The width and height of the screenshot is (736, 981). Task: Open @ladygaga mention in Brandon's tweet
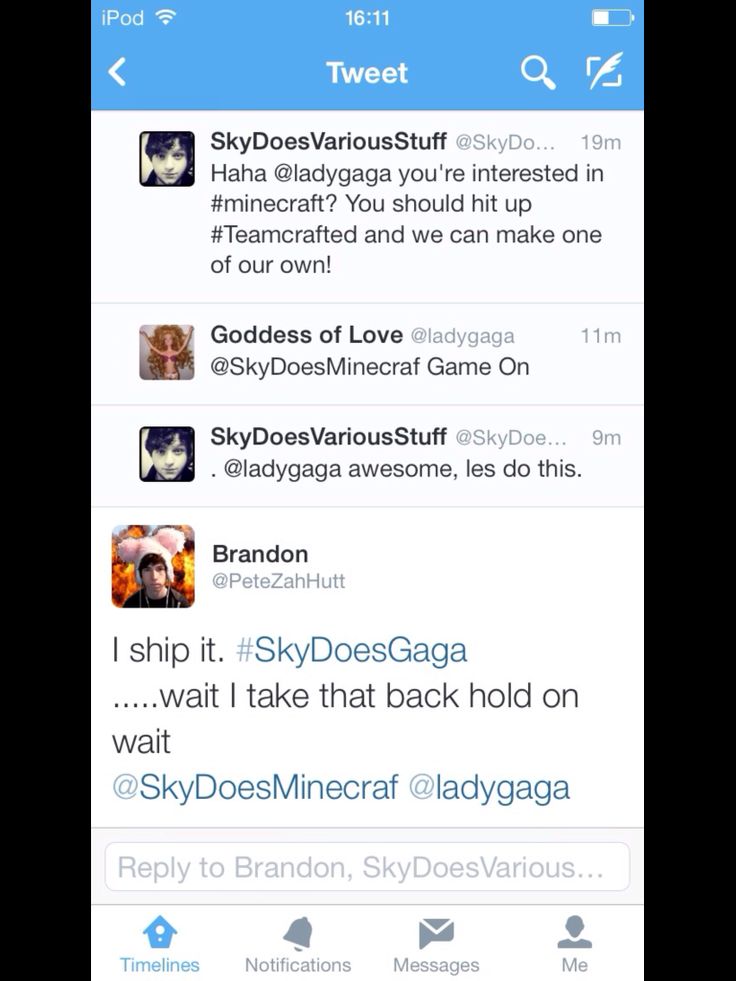pyautogui.click(x=489, y=786)
